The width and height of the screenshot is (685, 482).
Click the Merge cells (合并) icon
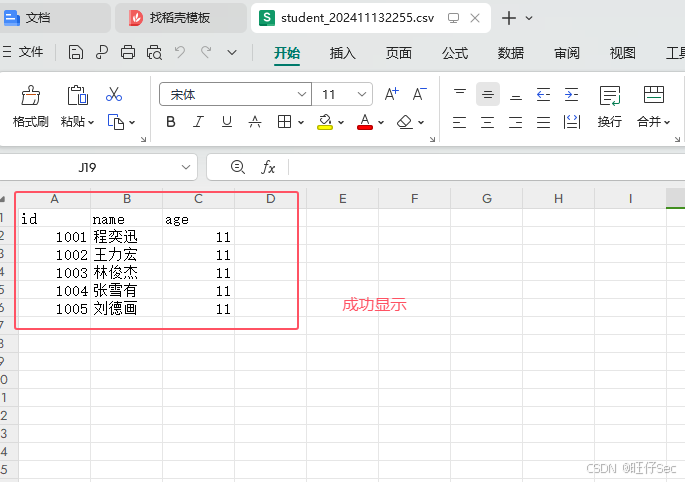click(654, 95)
